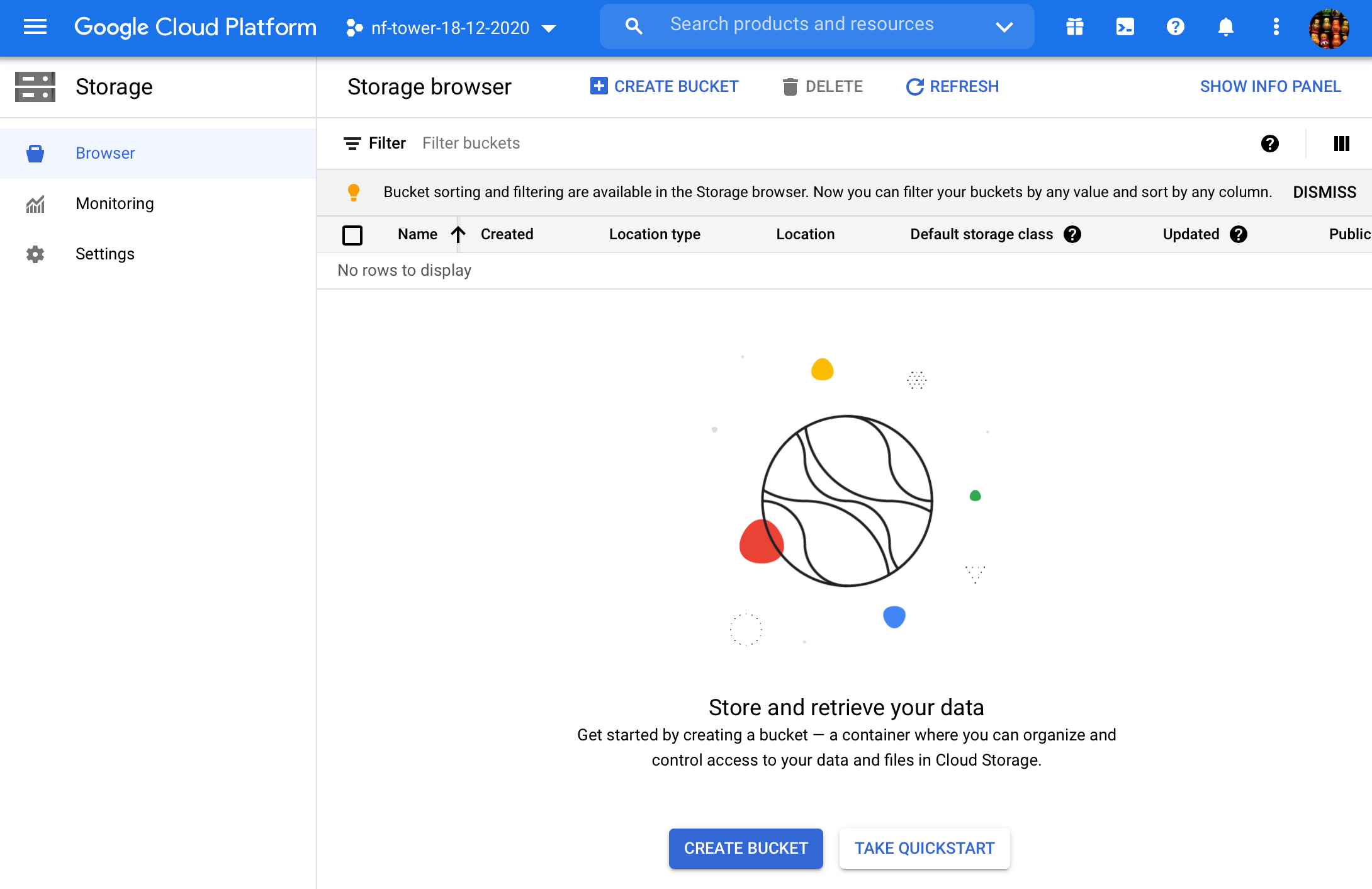Toggle the select-all buckets checkbox
This screenshot has height=889, width=1372.
click(352, 235)
